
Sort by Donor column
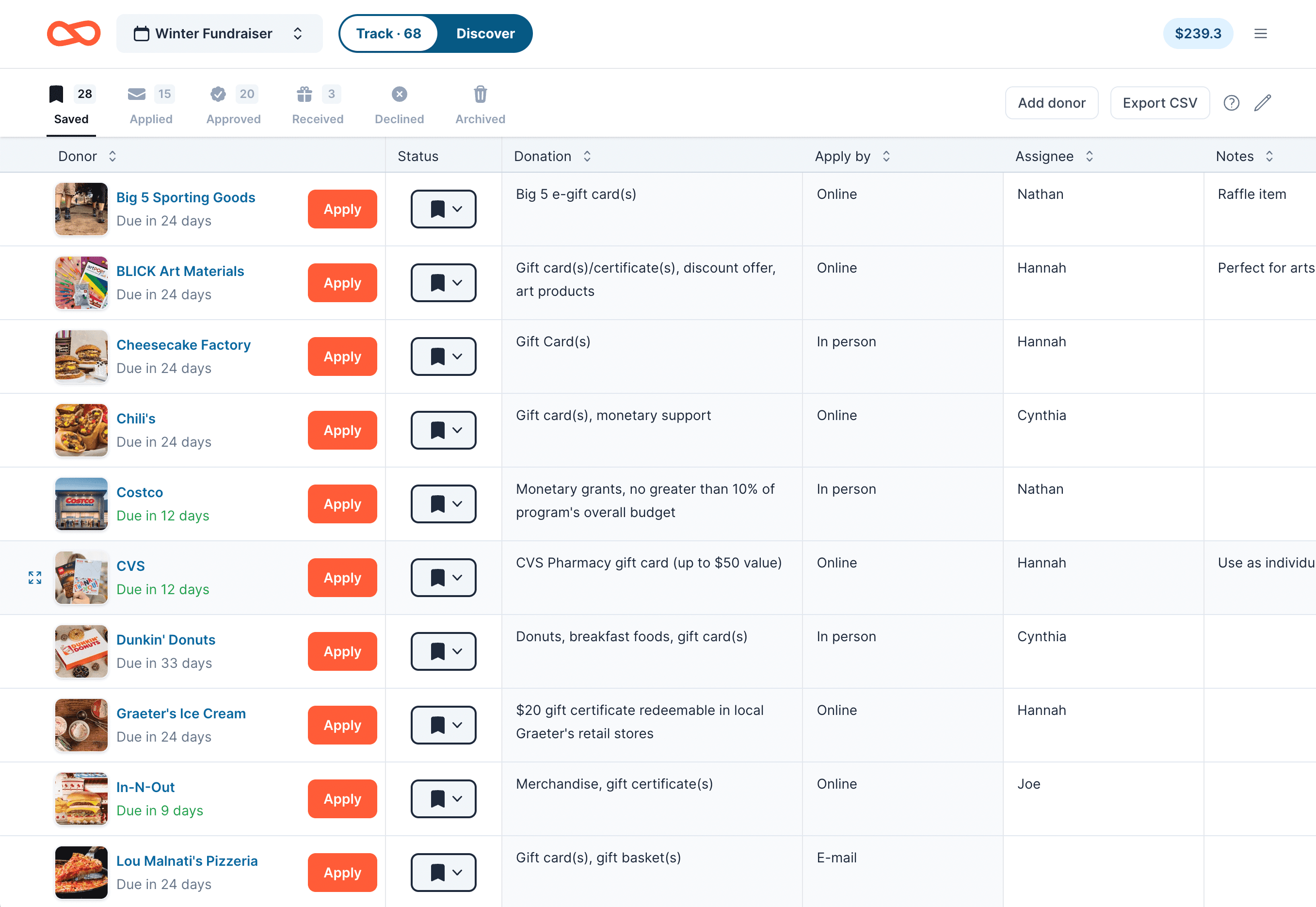pyautogui.click(x=112, y=156)
